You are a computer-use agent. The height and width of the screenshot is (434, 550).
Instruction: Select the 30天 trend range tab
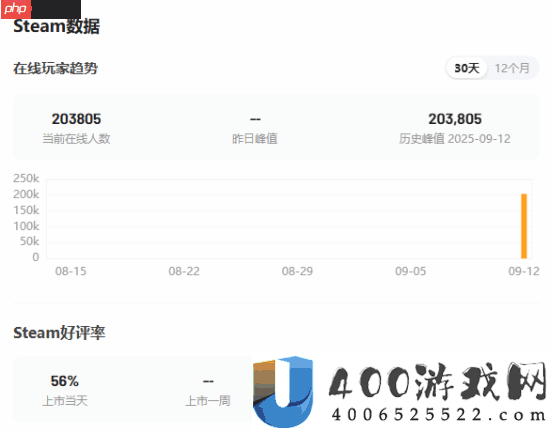[x=467, y=68]
